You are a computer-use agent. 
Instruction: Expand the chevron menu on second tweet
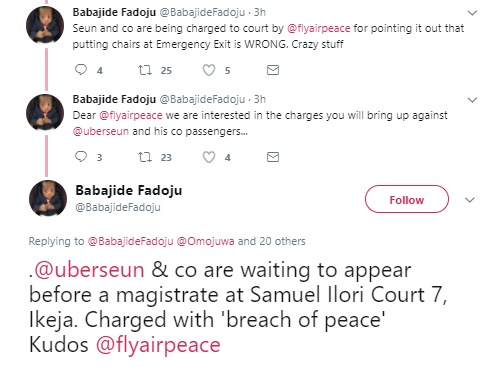(x=472, y=100)
